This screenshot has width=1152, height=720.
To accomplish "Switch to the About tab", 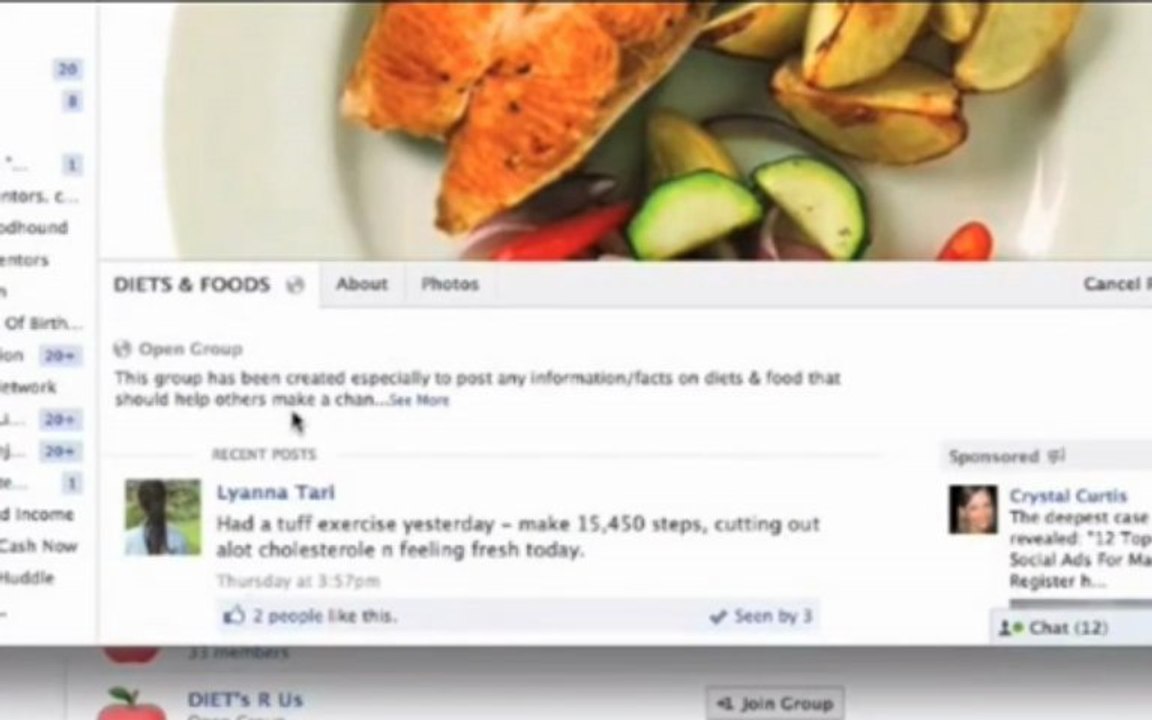I will [x=361, y=284].
